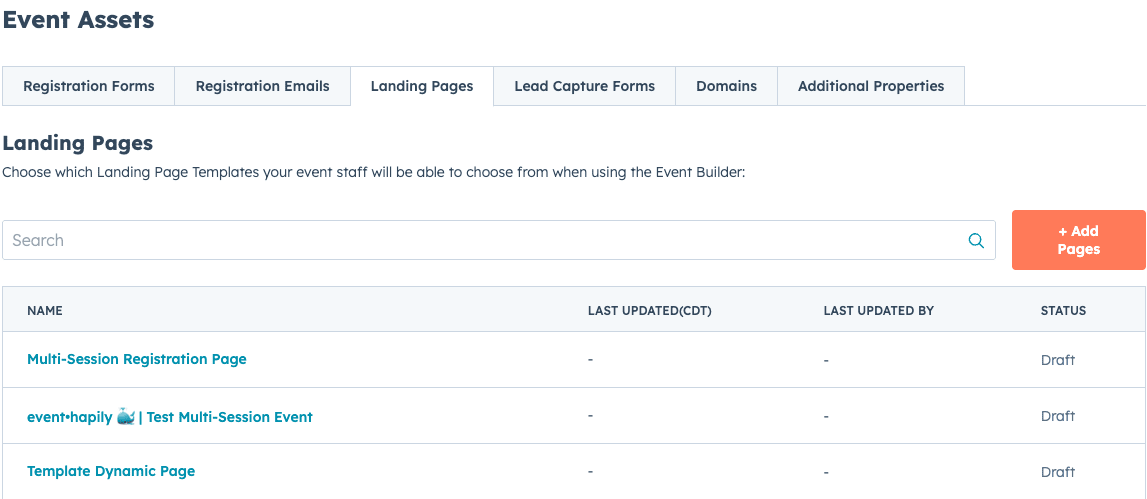Open the Multi-Session Registration Page link

[137, 359]
